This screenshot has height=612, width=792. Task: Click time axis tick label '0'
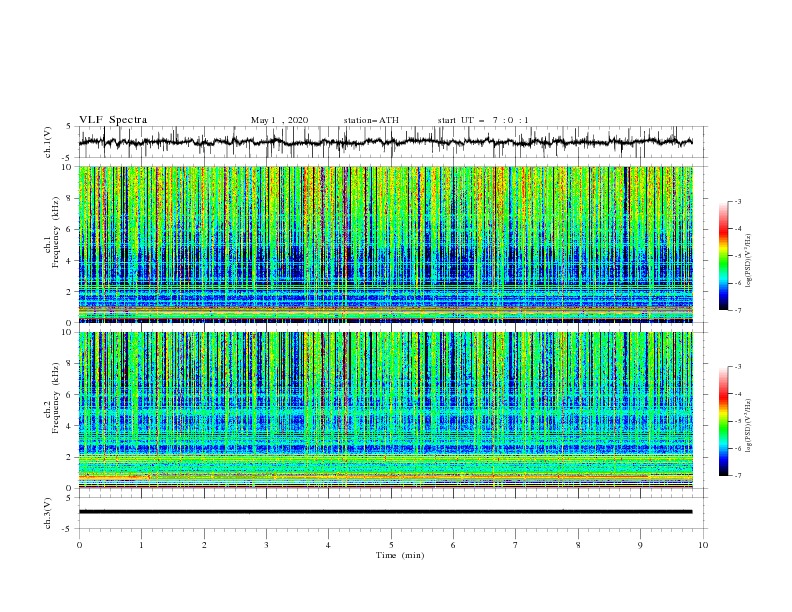(x=79, y=545)
